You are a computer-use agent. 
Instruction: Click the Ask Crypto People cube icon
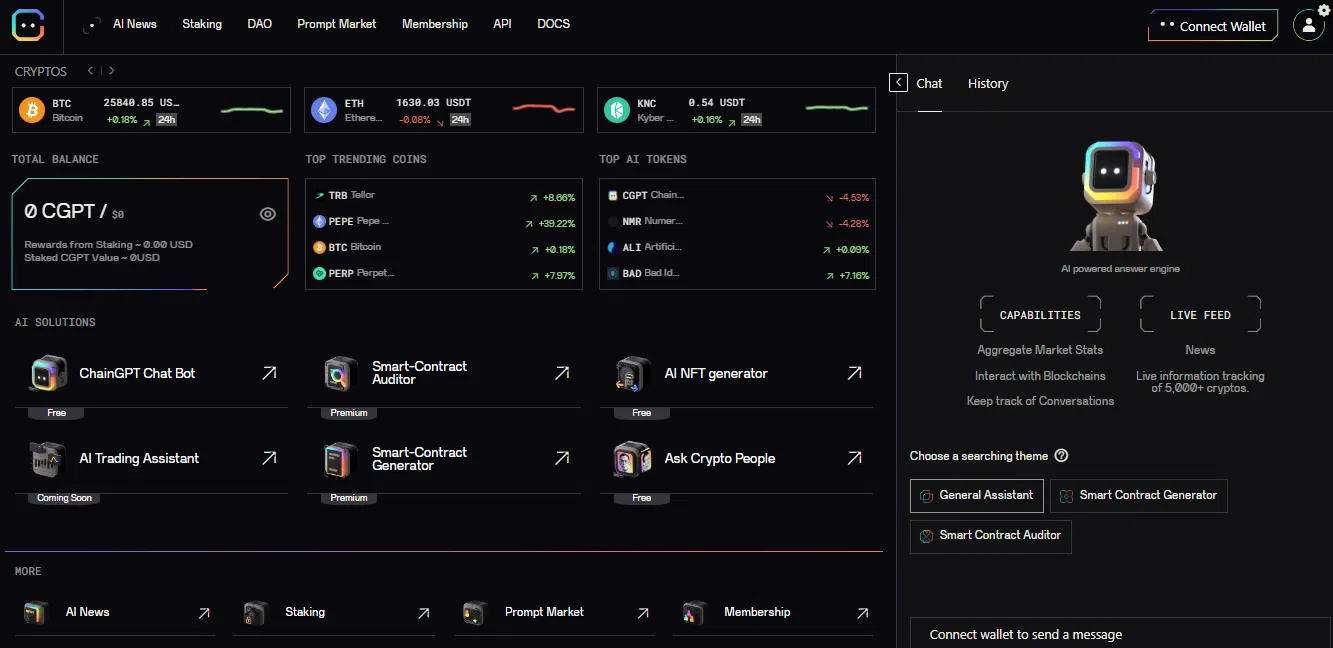pos(633,459)
